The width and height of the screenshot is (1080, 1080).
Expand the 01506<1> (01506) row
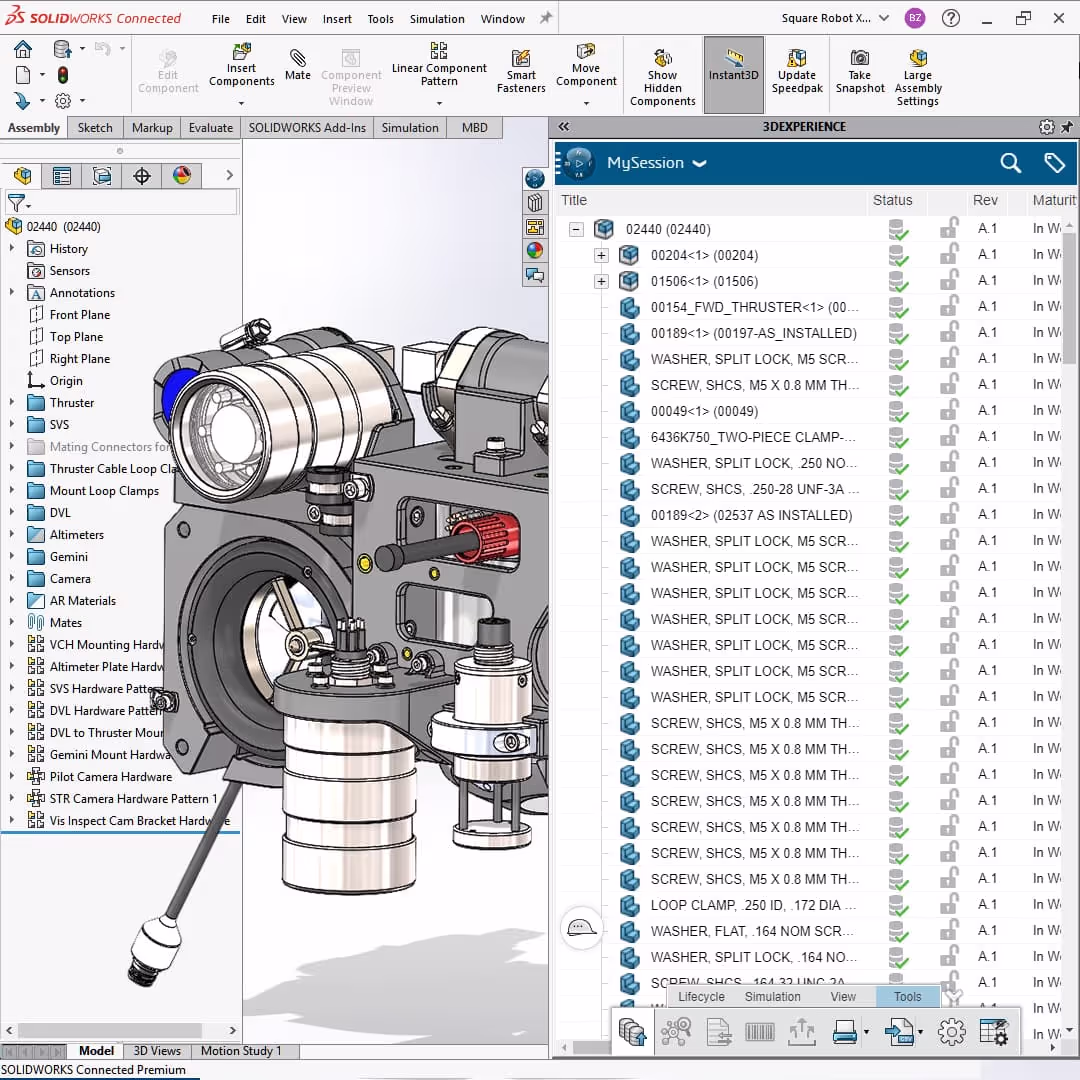[x=601, y=282]
